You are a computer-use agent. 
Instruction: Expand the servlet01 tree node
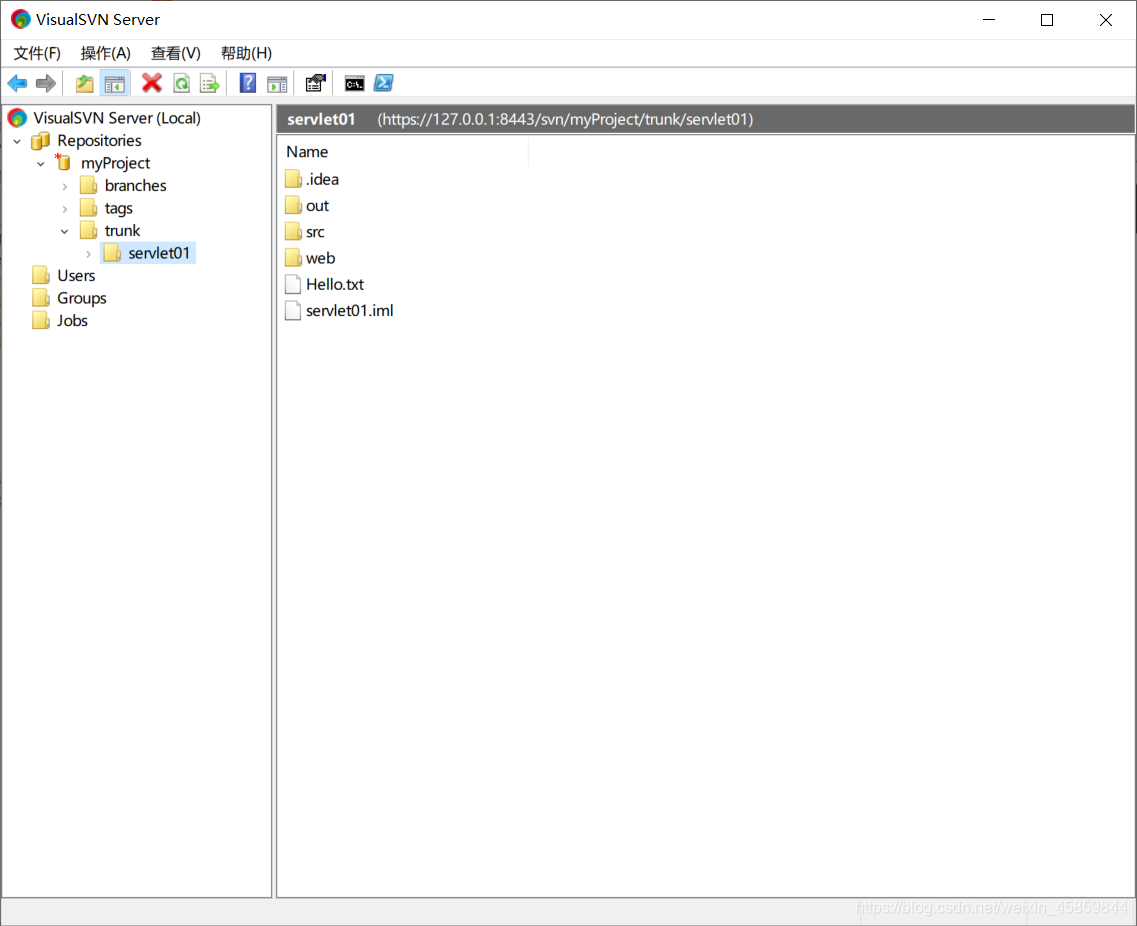click(x=88, y=254)
